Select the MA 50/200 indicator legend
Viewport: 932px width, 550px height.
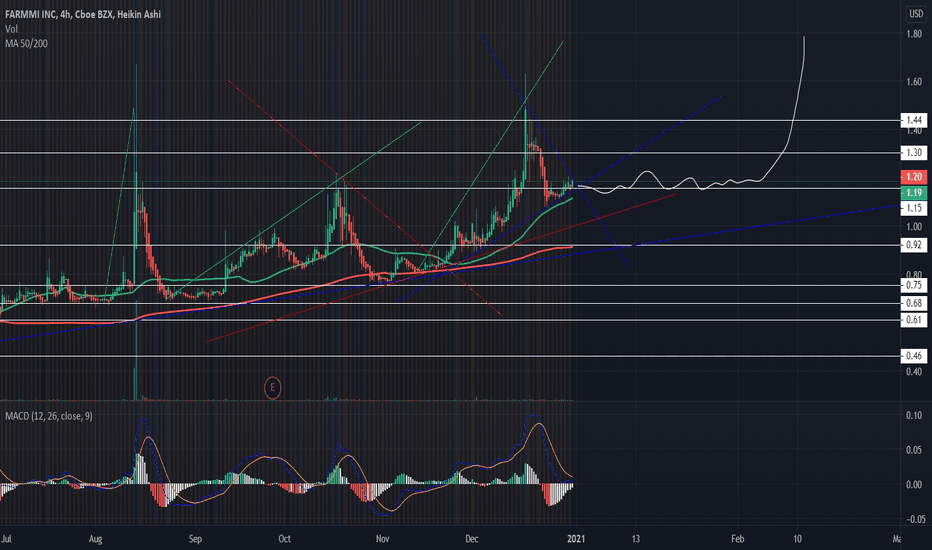[x=26, y=43]
